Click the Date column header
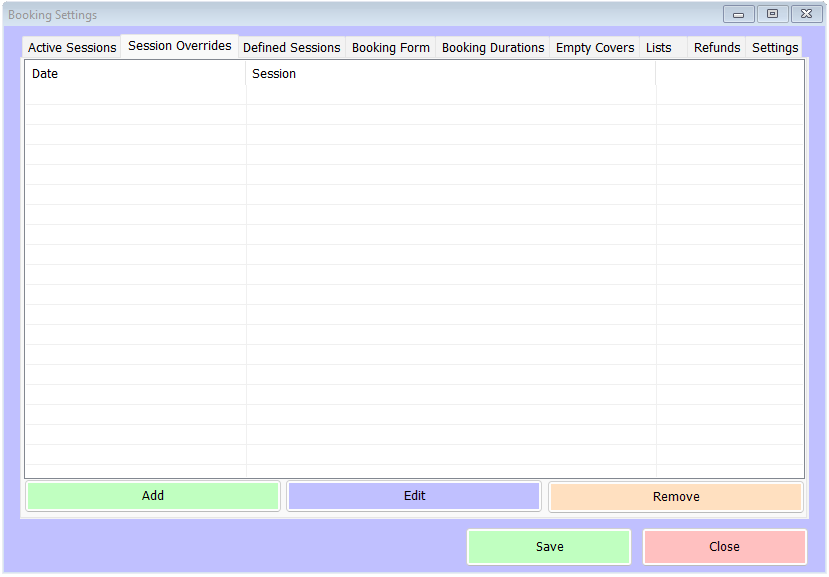The height and width of the screenshot is (577, 829). (135, 74)
